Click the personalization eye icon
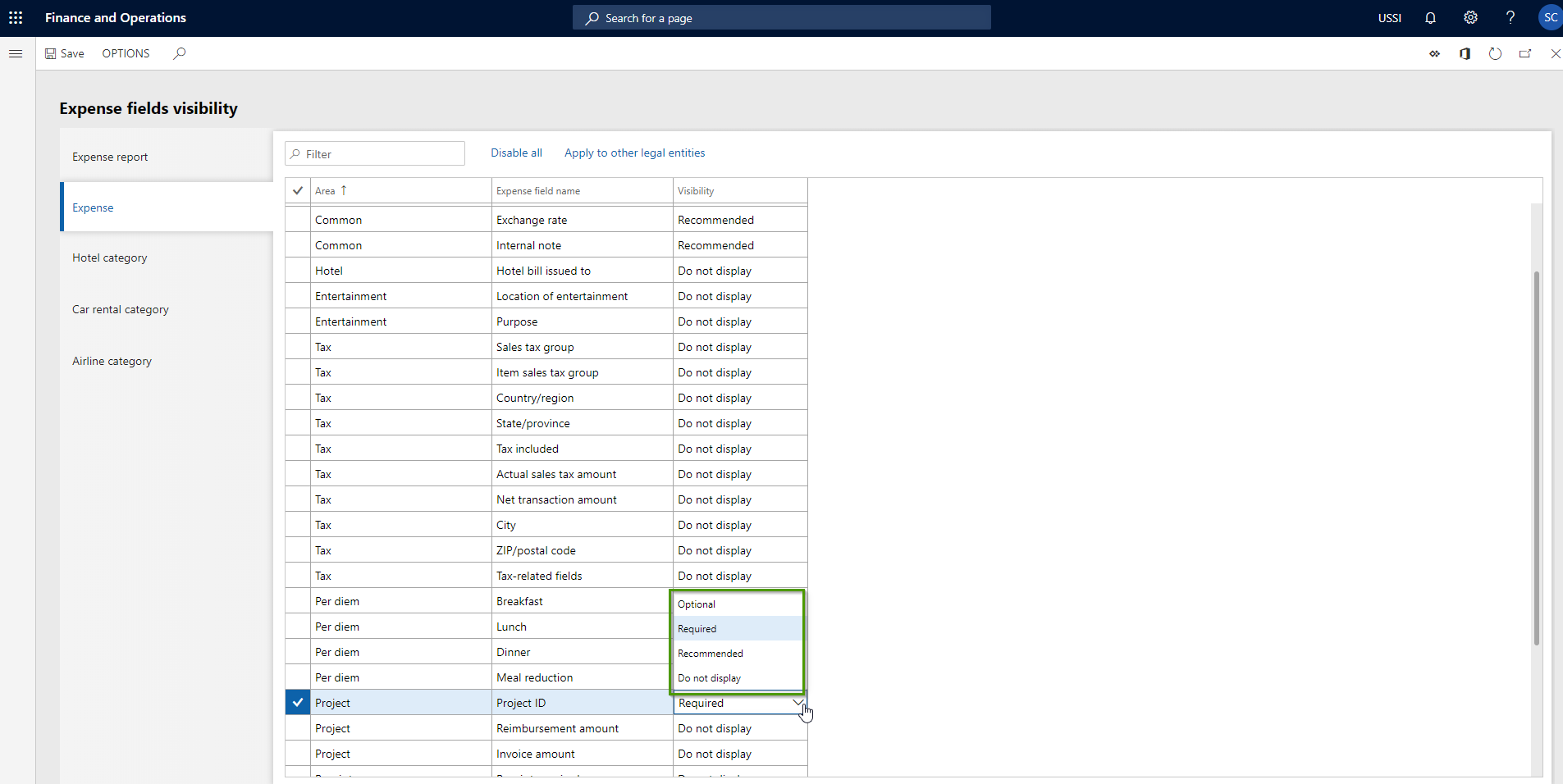The width and height of the screenshot is (1563, 784). click(1435, 53)
